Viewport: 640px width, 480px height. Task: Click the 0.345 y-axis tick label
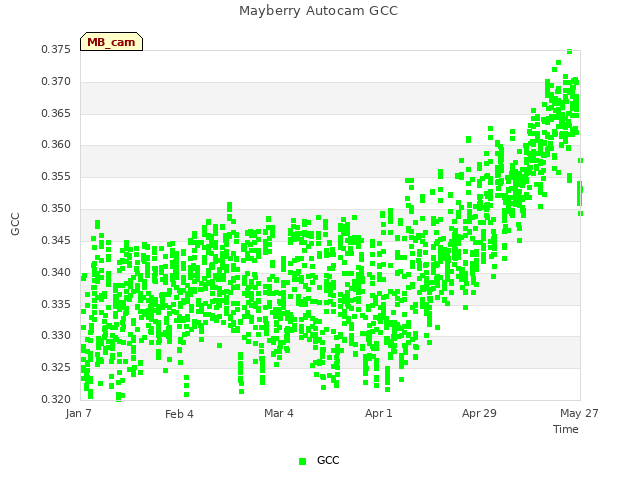pos(56,240)
